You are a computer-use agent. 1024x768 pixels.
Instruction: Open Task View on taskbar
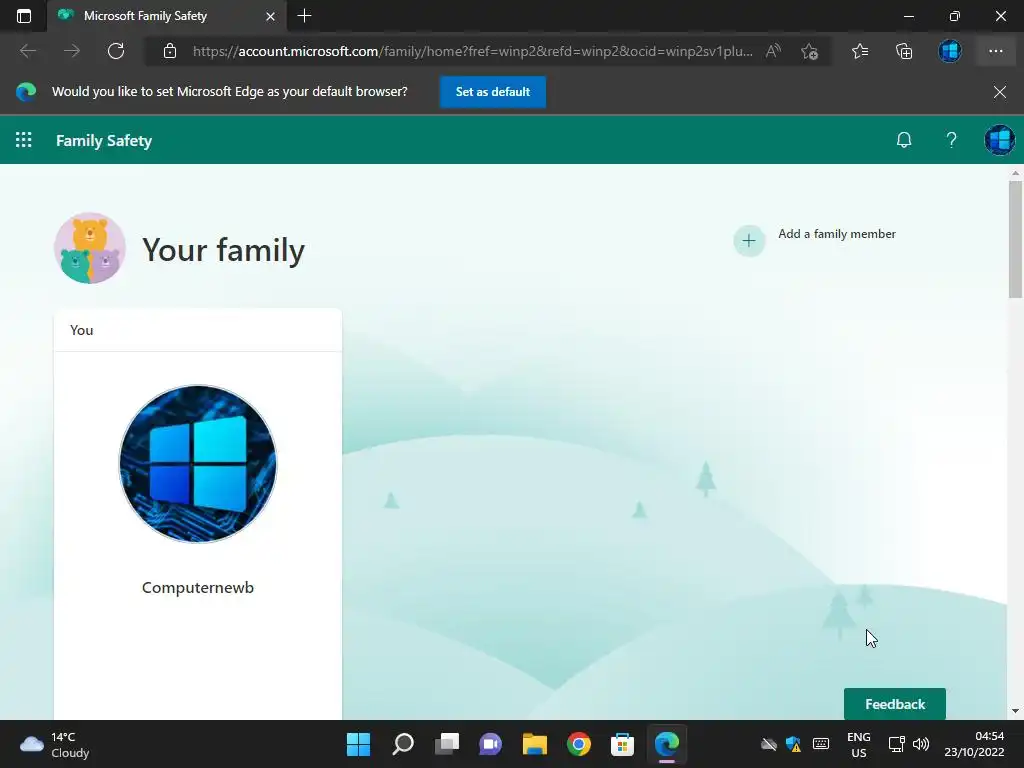click(447, 744)
